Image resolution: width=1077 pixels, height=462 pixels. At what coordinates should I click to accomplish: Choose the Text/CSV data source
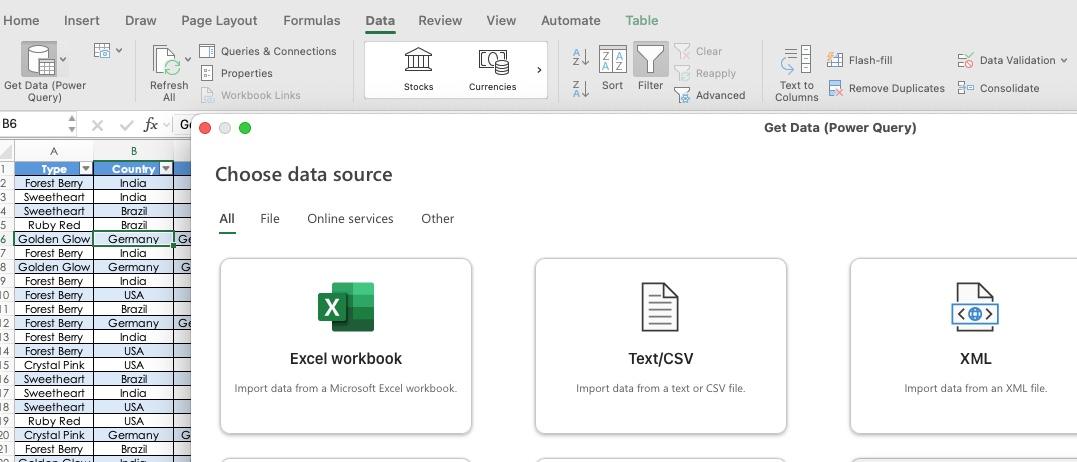(x=661, y=346)
